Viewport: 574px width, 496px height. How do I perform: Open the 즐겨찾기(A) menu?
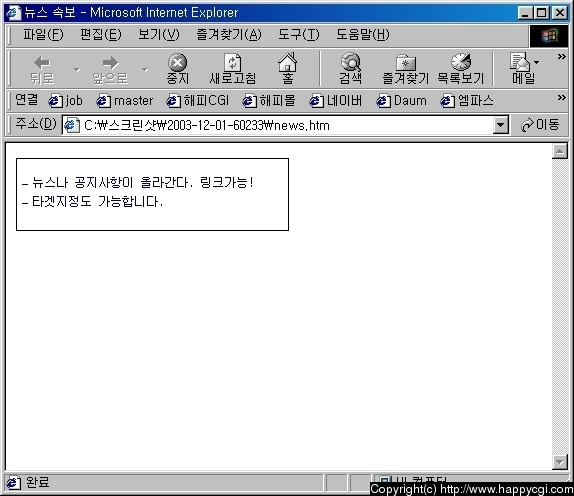pos(229,35)
